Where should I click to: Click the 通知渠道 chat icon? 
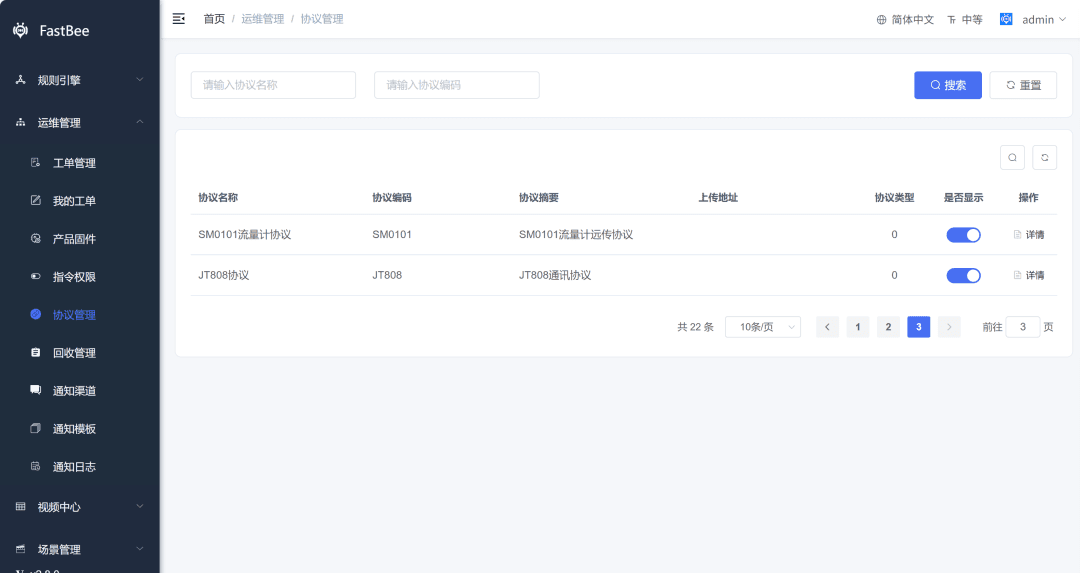pyautogui.click(x=36, y=390)
